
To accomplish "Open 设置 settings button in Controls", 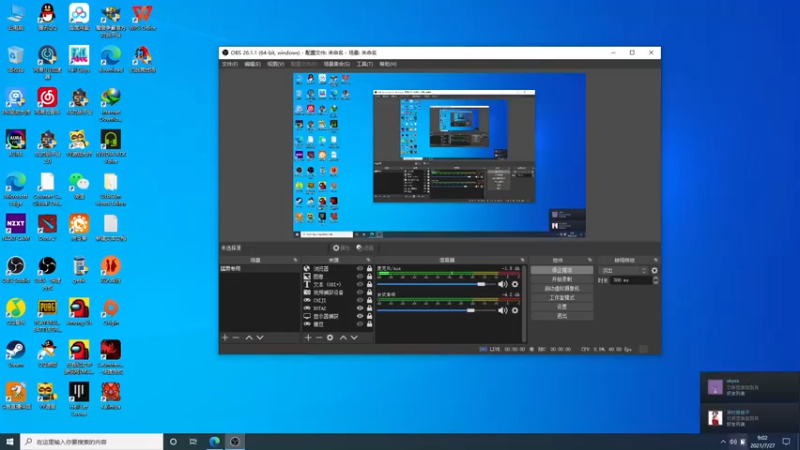I will coord(562,307).
